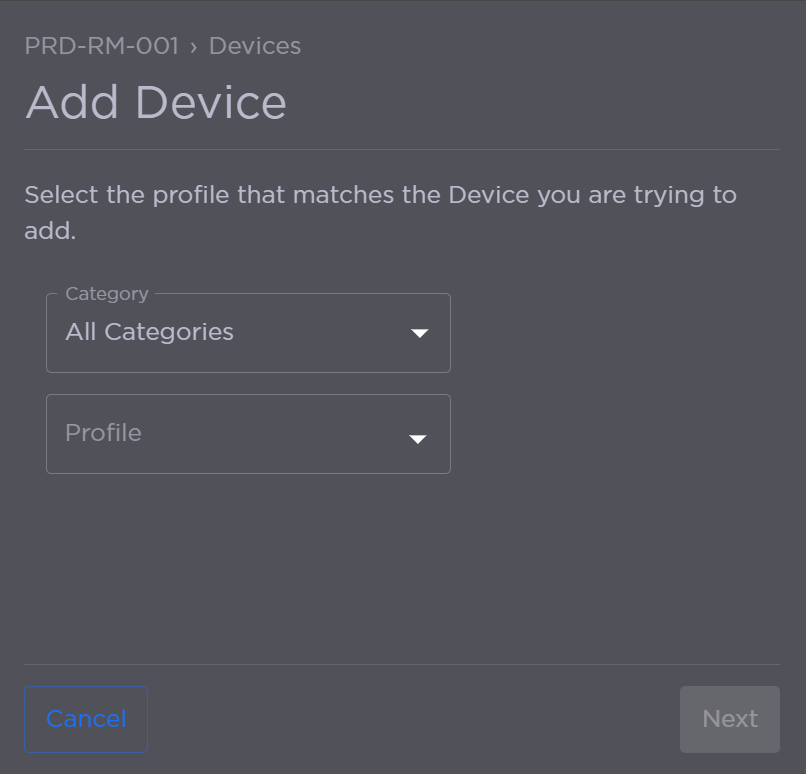Click the profile selection instruction text
The image size is (806, 774).
[x=380, y=210]
